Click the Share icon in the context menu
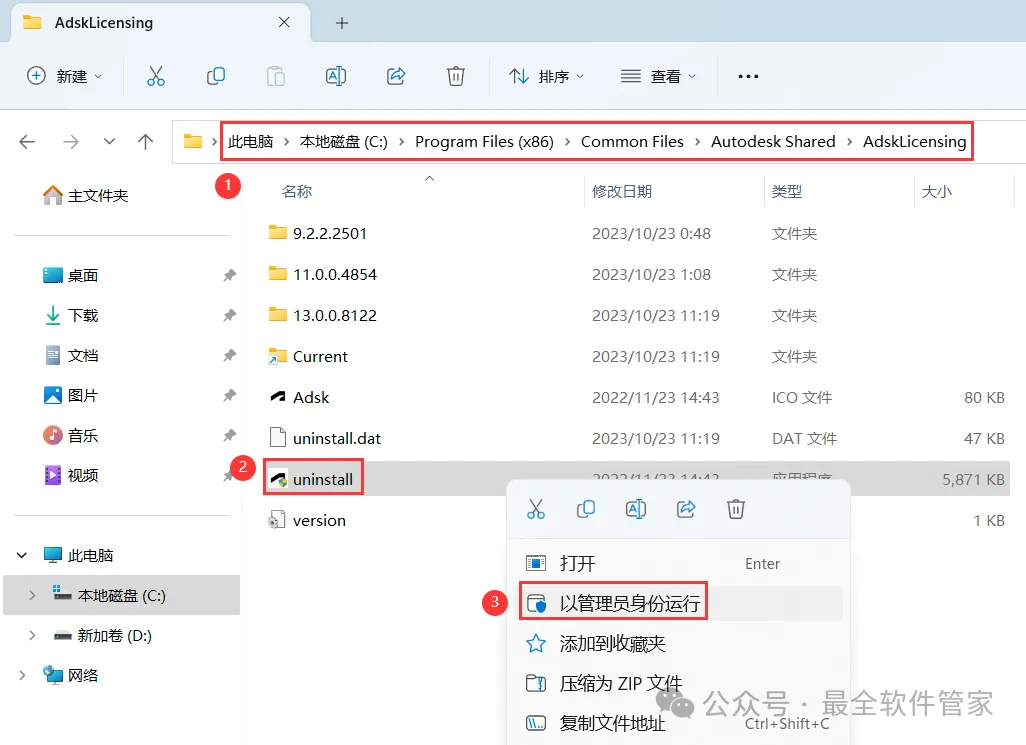This screenshot has width=1026, height=745. [x=686, y=509]
